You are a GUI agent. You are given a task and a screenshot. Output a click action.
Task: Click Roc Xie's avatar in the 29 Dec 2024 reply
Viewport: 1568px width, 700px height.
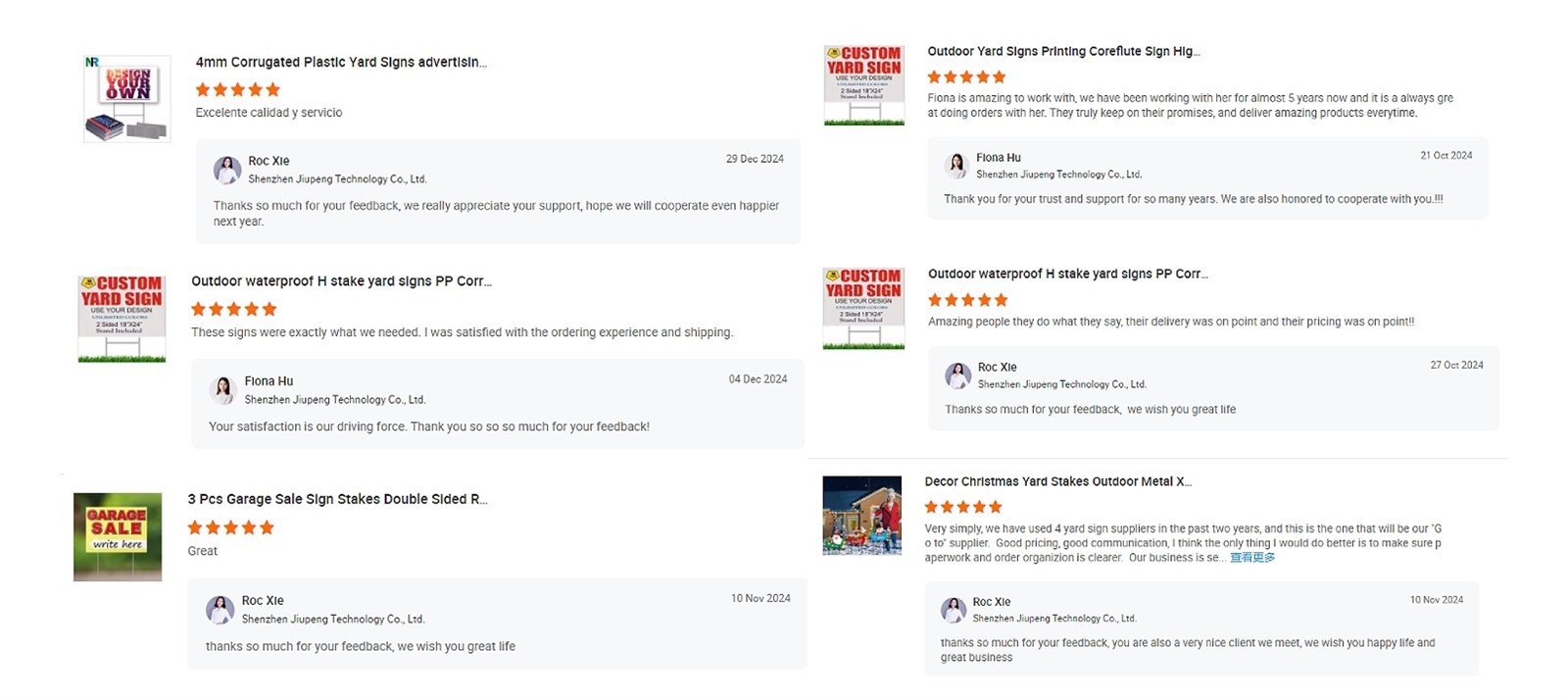coord(227,170)
